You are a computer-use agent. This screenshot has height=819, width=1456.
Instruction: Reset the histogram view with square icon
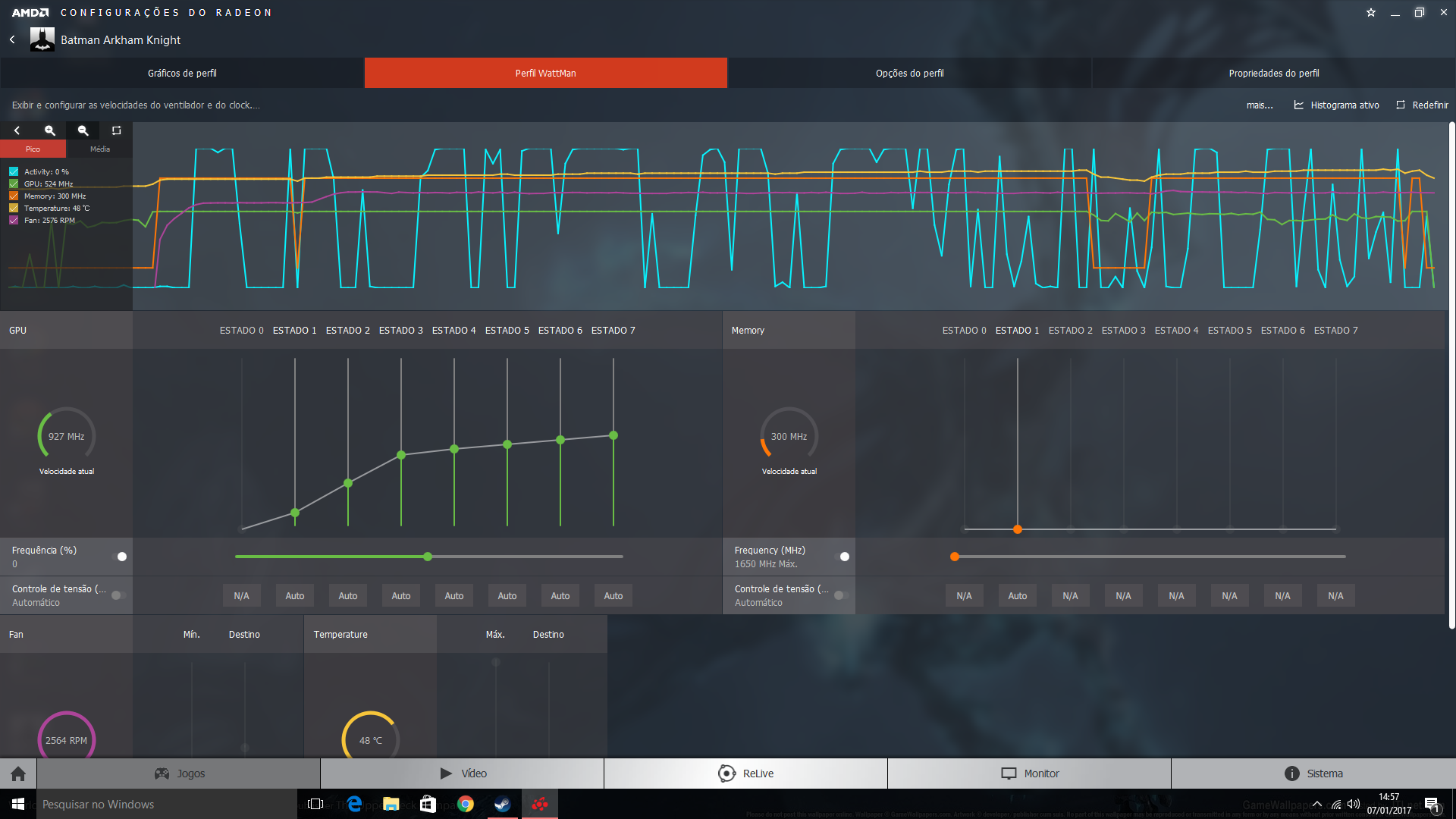117,130
